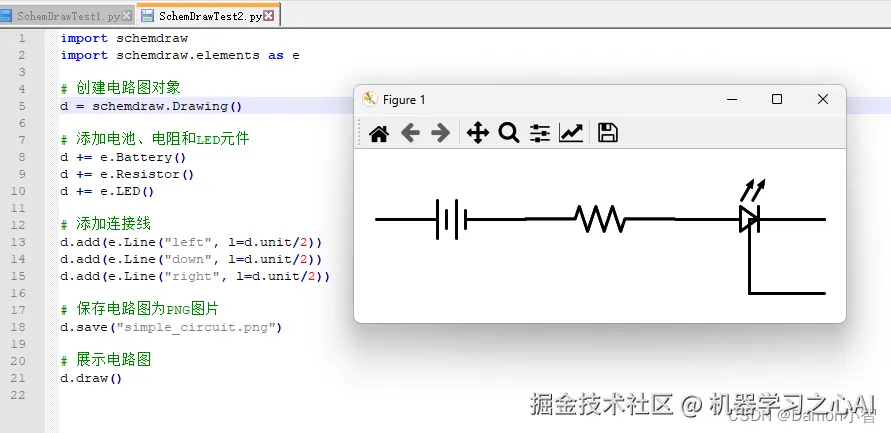Click comment '# 添加连接线'
This screenshot has width=891, height=433.
click(106, 224)
